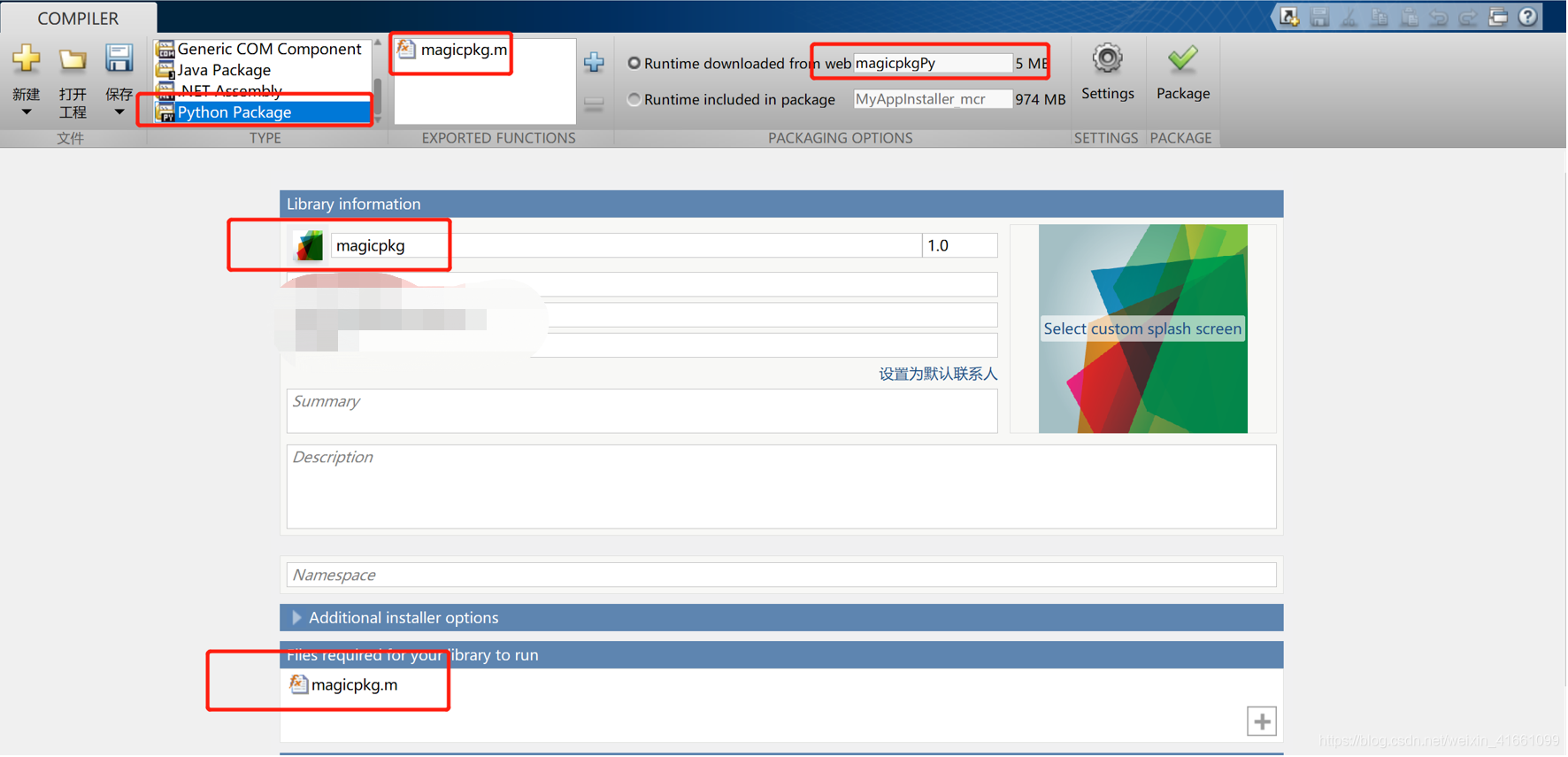Click the Select custom splash screen image
The image size is (1568, 757).
point(1142,328)
